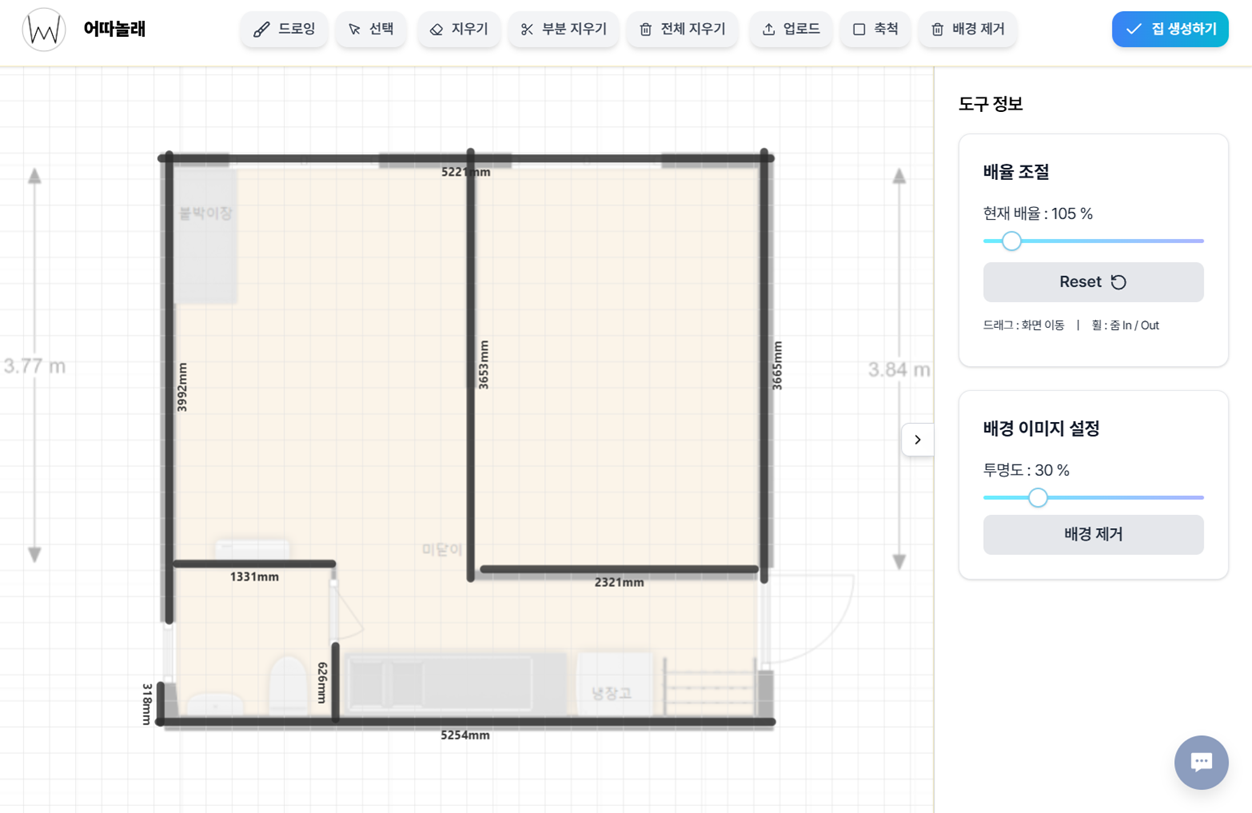Click the 투명도 opacity slider handle
This screenshot has width=1252, height=813.
click(1038, 497)
